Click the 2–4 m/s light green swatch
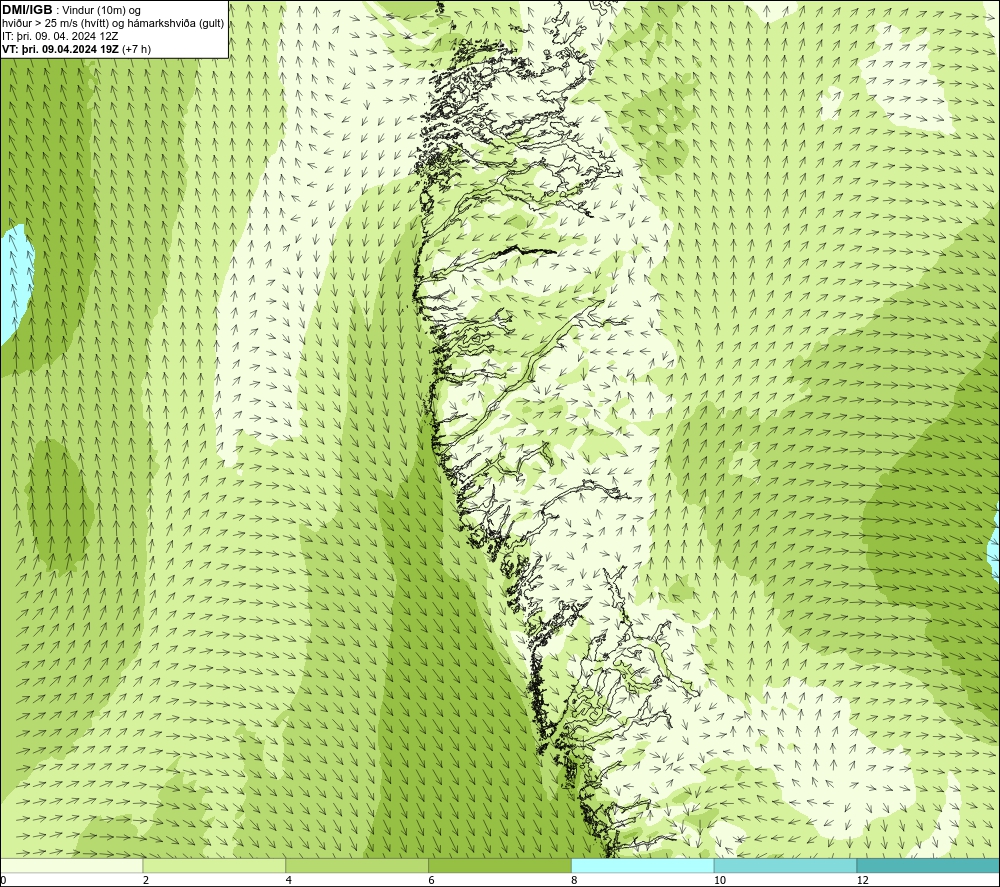This screenshot has width=1000, height=887. [x=214, y=865]
